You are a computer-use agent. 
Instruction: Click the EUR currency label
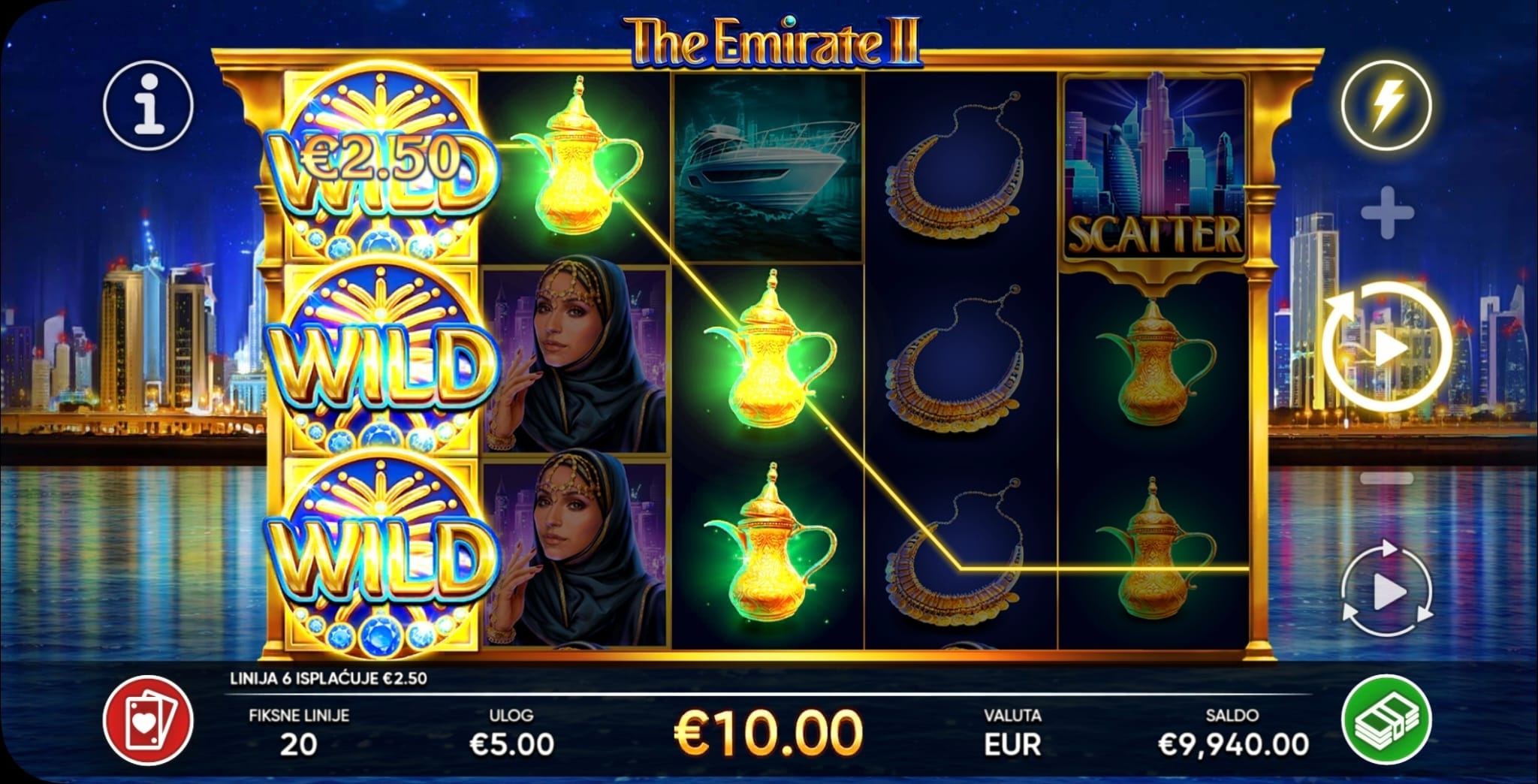pyautogui.click(x=1012, y=744)
